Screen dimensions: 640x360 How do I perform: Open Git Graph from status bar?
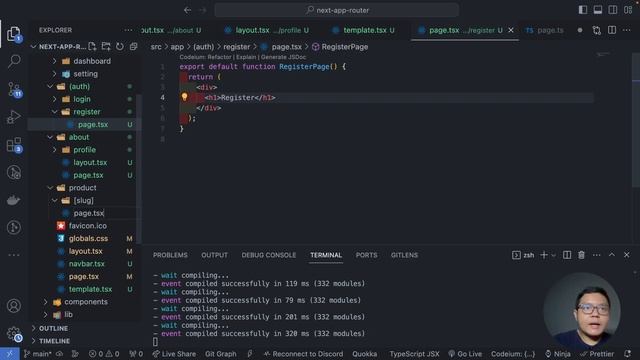coord(220,354)
